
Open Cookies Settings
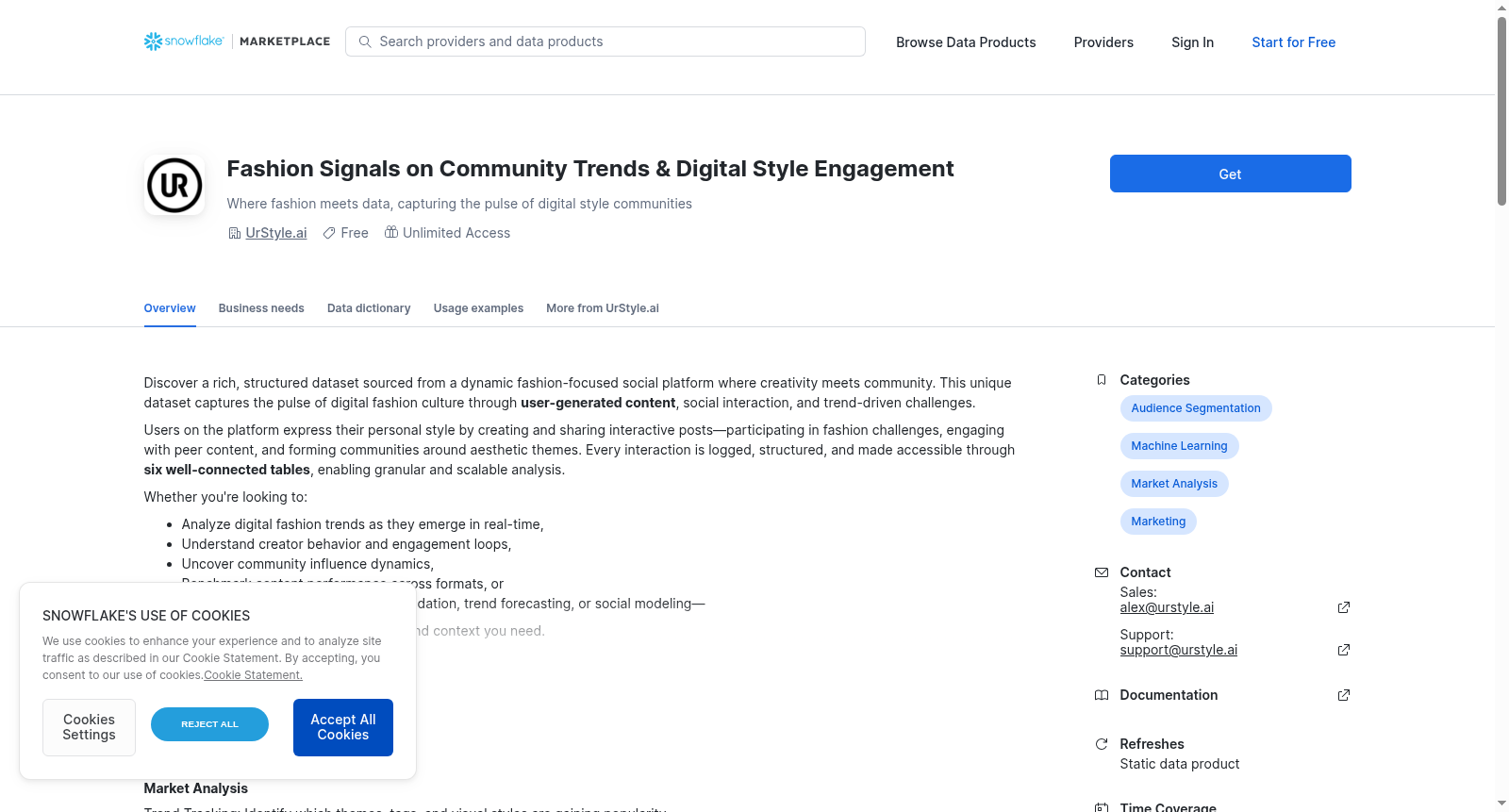point(89,727)
